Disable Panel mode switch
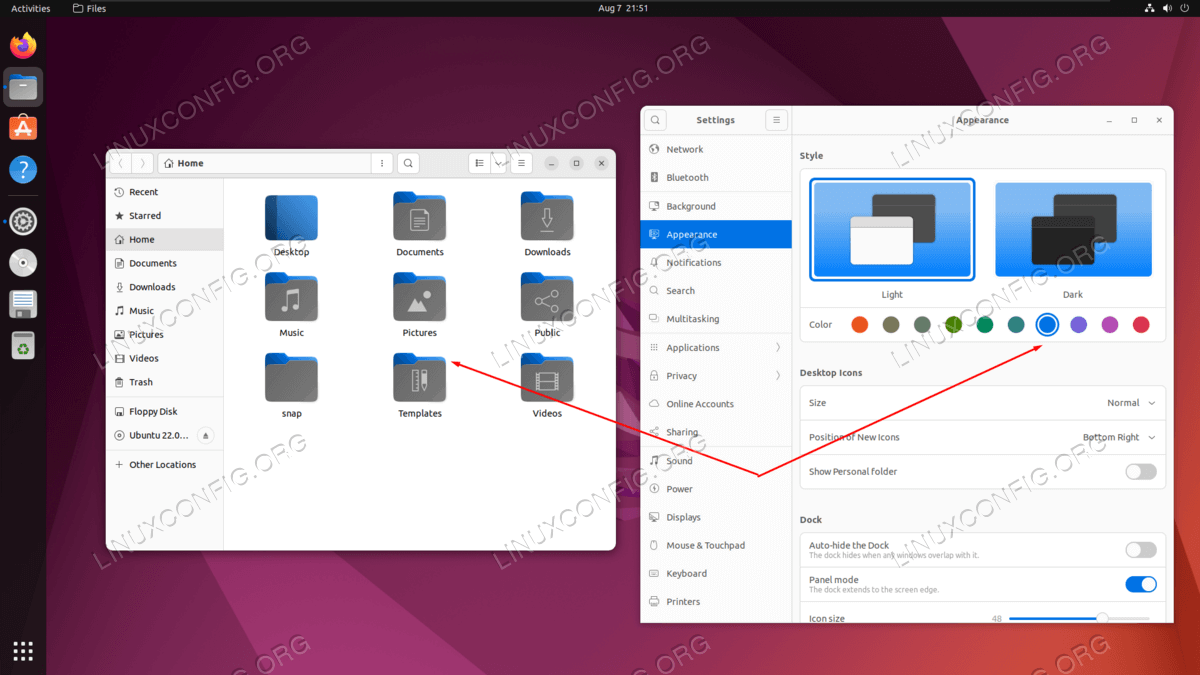This screenshot has width=1200, height=675. point(1140,584)
